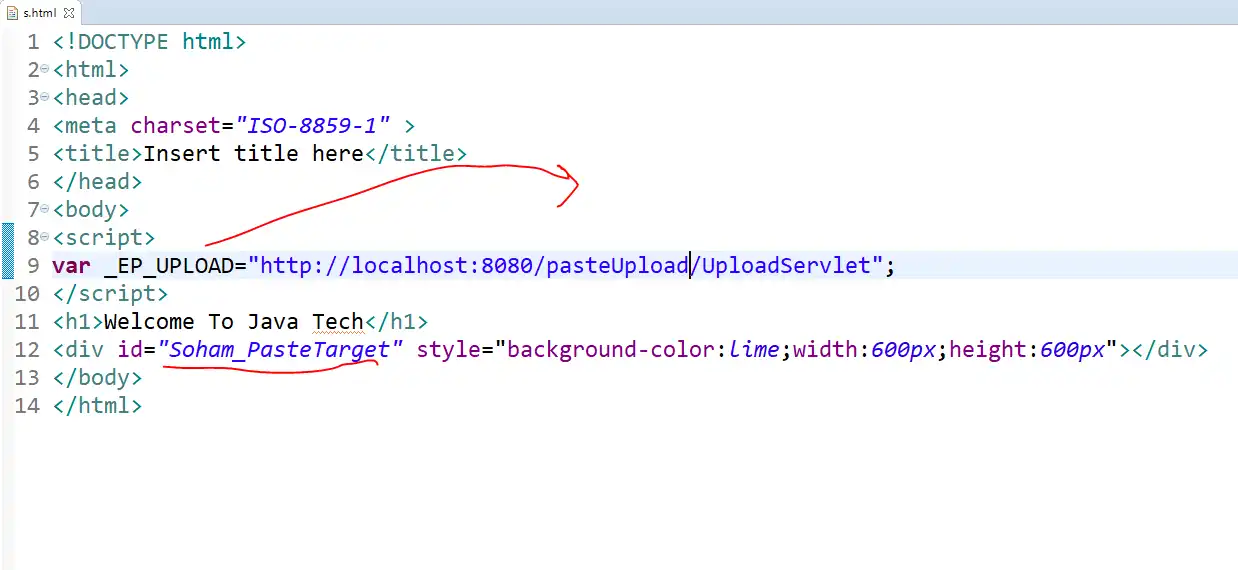
Task: Click the "Soham_PasteTarget" id value
Action: point(279,350)
